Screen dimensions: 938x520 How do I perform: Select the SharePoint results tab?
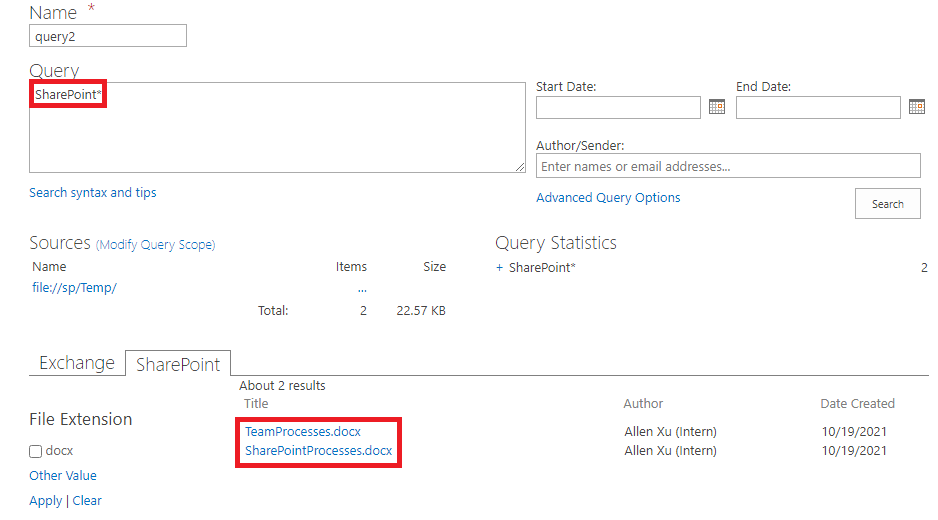(178, 364)
